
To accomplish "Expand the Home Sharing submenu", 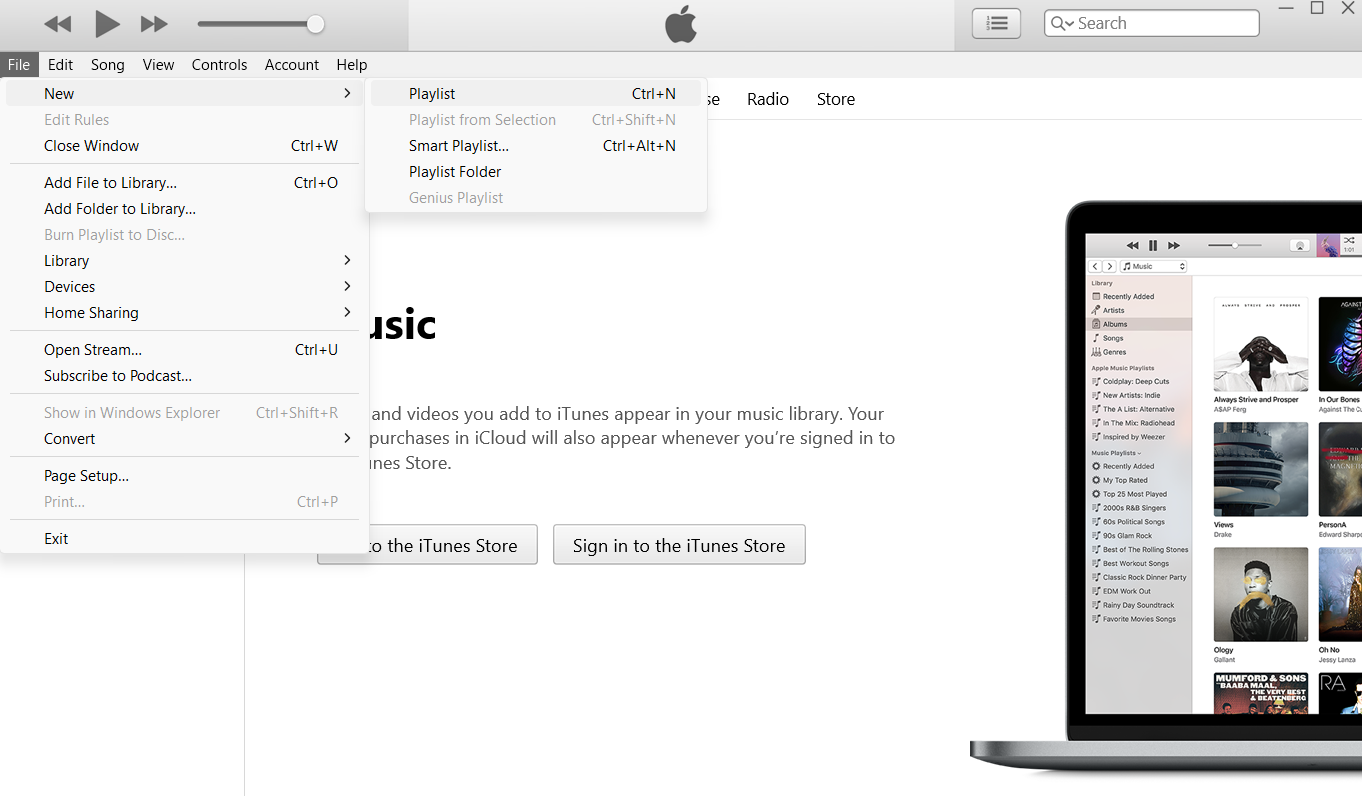I will tap(184, 312).
